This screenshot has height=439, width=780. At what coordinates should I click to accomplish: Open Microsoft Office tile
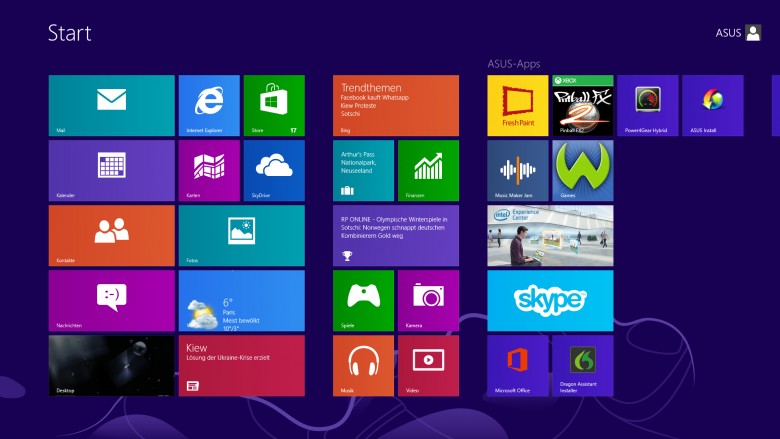[518, 366]
